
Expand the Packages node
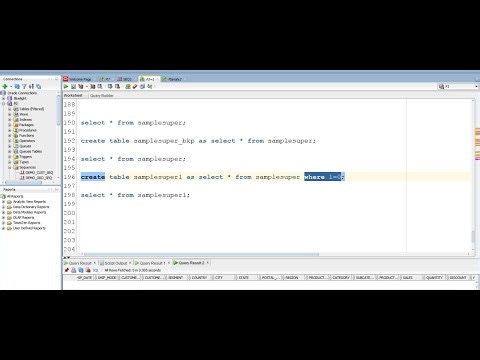(10, 125)
